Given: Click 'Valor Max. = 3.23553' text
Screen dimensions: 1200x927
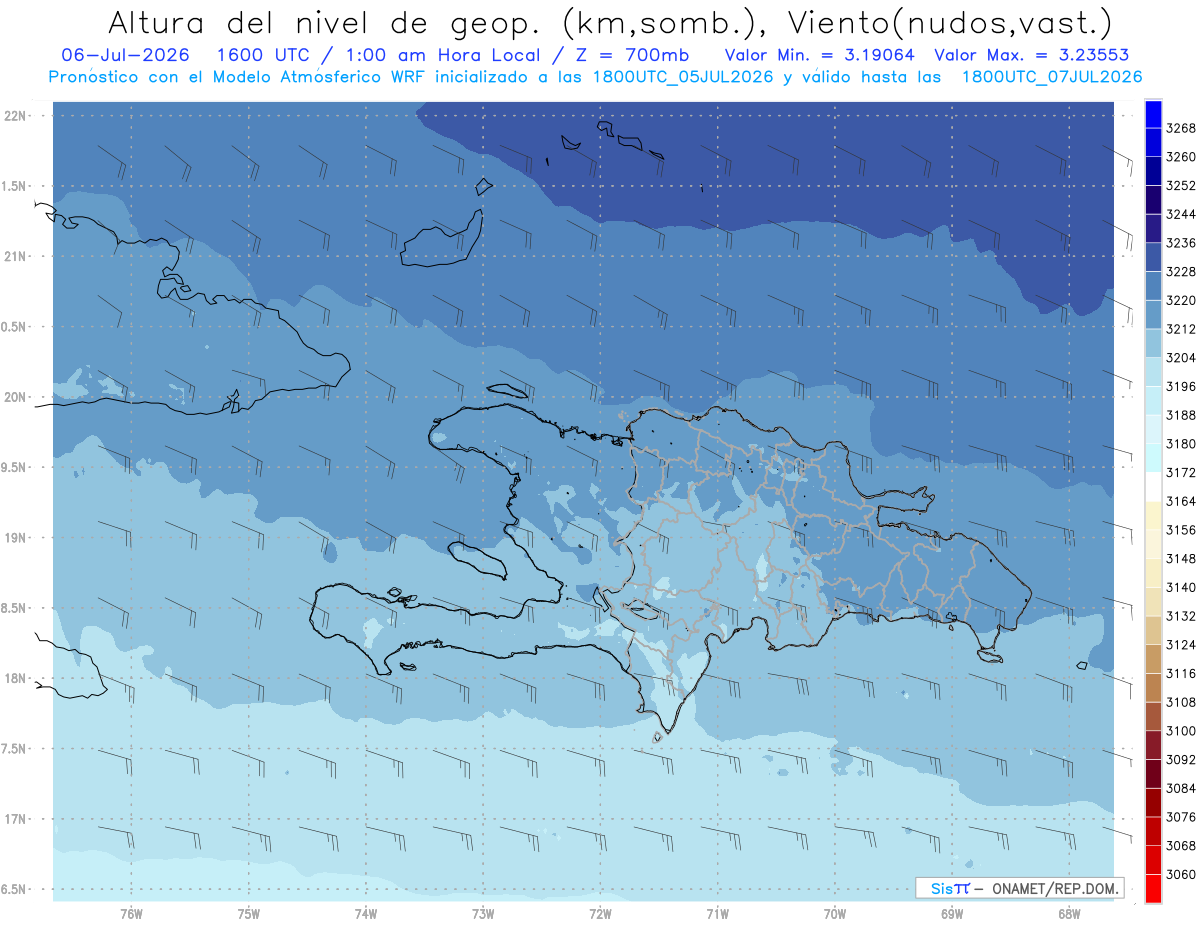Looking at the screenshot, I should pos(1033,55).
